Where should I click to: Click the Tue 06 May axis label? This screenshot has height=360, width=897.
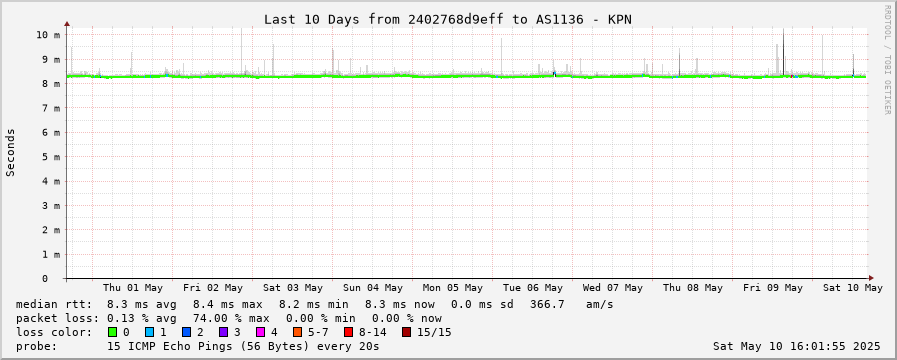[533, 288]
